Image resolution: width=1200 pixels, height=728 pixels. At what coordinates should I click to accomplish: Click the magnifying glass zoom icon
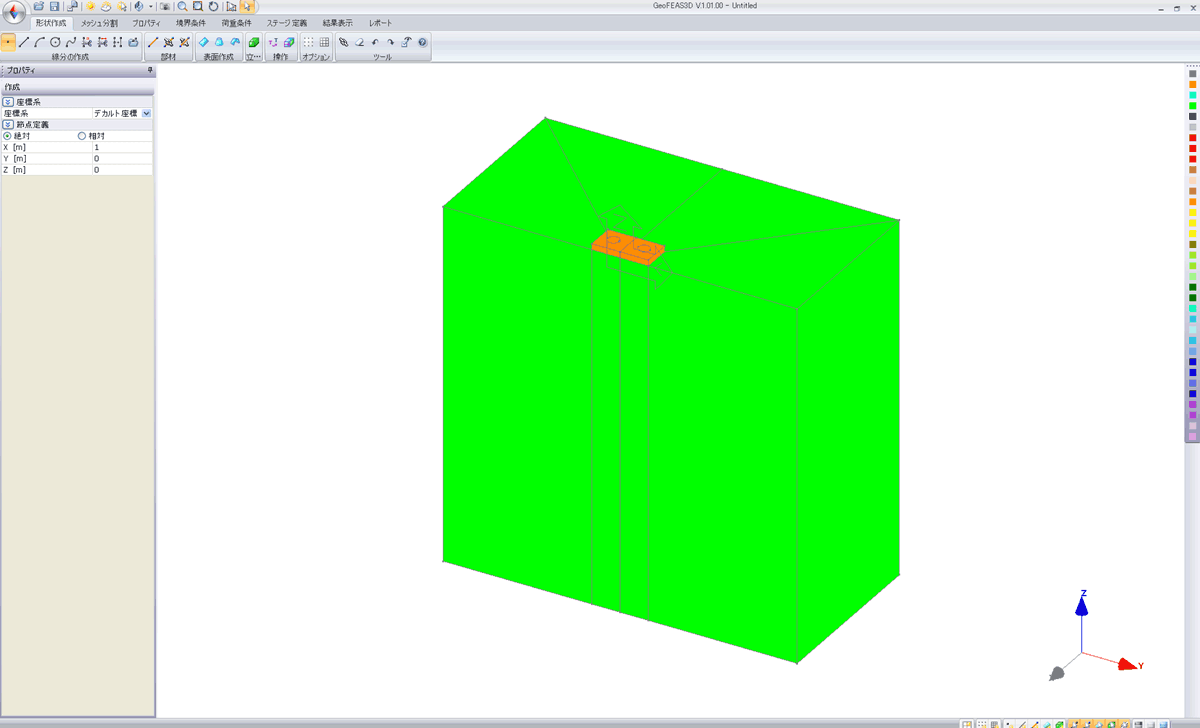tap(183, 6)
